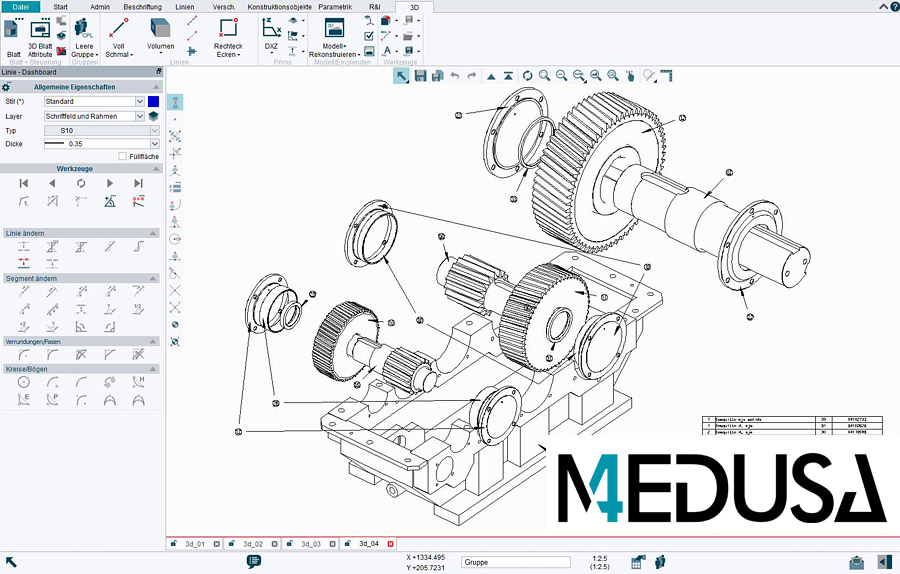
Task: Click the arc H tool in Kreise/Bögen
Action: click(x=138, y=382)
